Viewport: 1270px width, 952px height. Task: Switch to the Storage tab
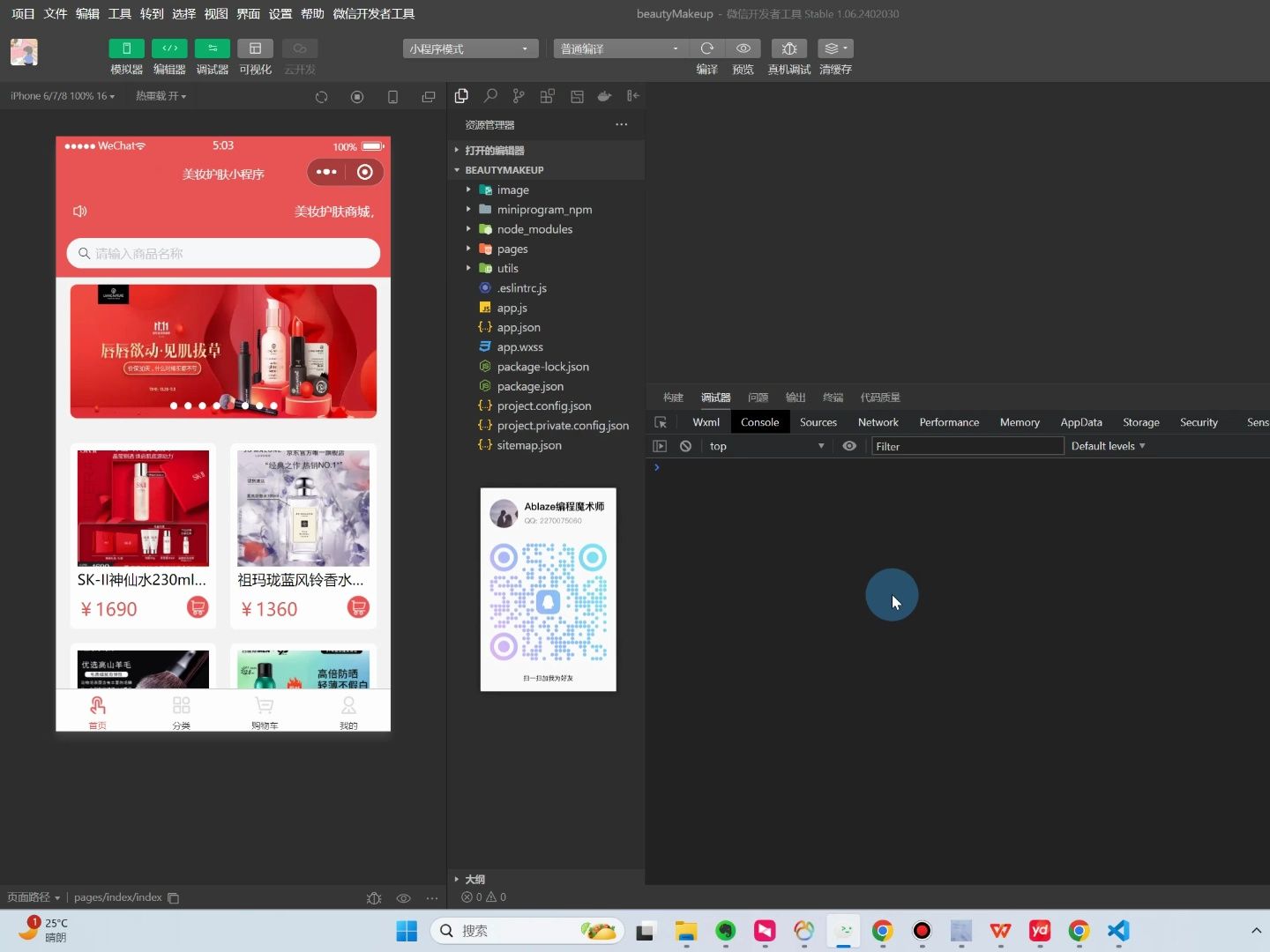[1141, 422]
